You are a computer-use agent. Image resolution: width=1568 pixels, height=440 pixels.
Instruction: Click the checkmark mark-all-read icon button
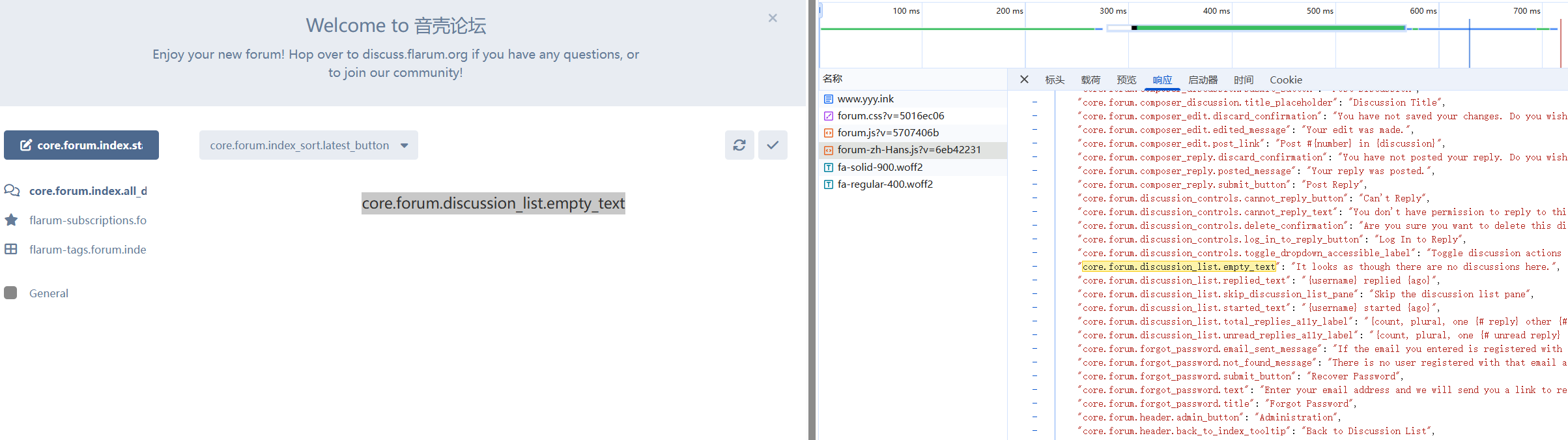pos(773,145)
